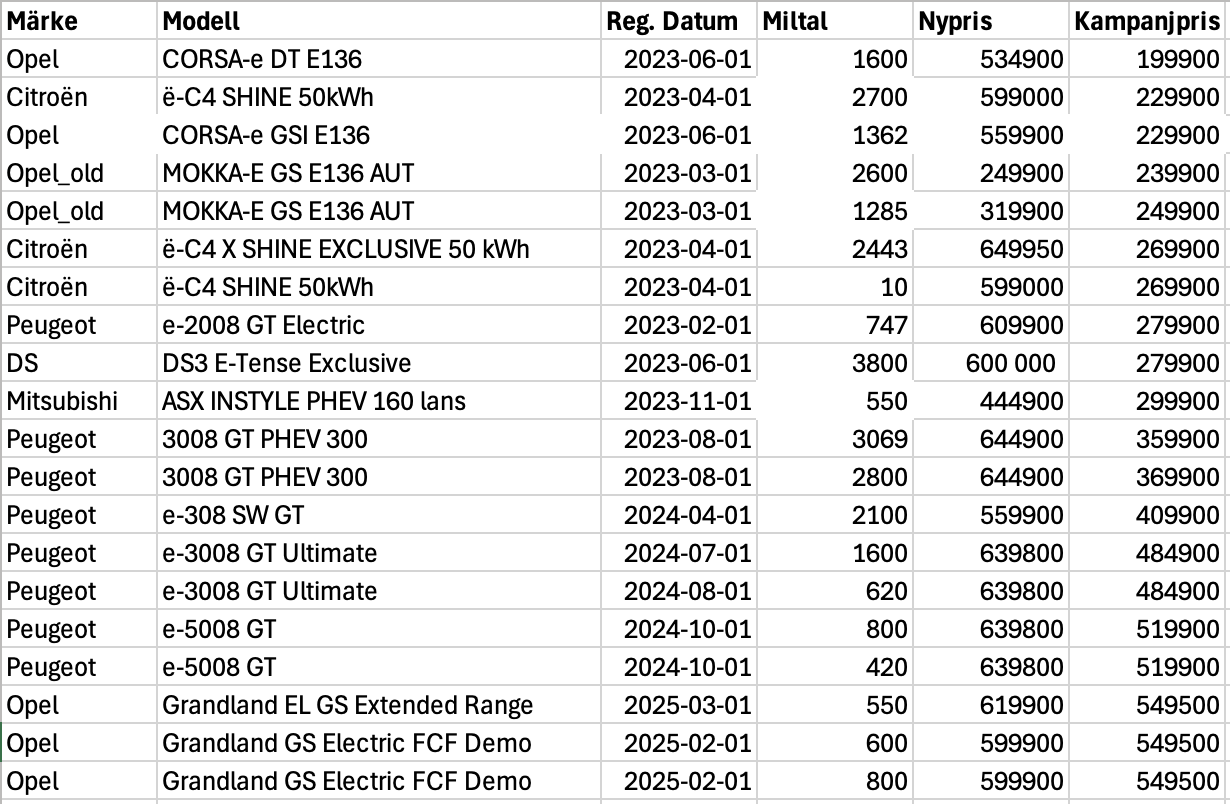
Task: Select the Modell column header
Action: pyautogui.click(x=379, y=21)
